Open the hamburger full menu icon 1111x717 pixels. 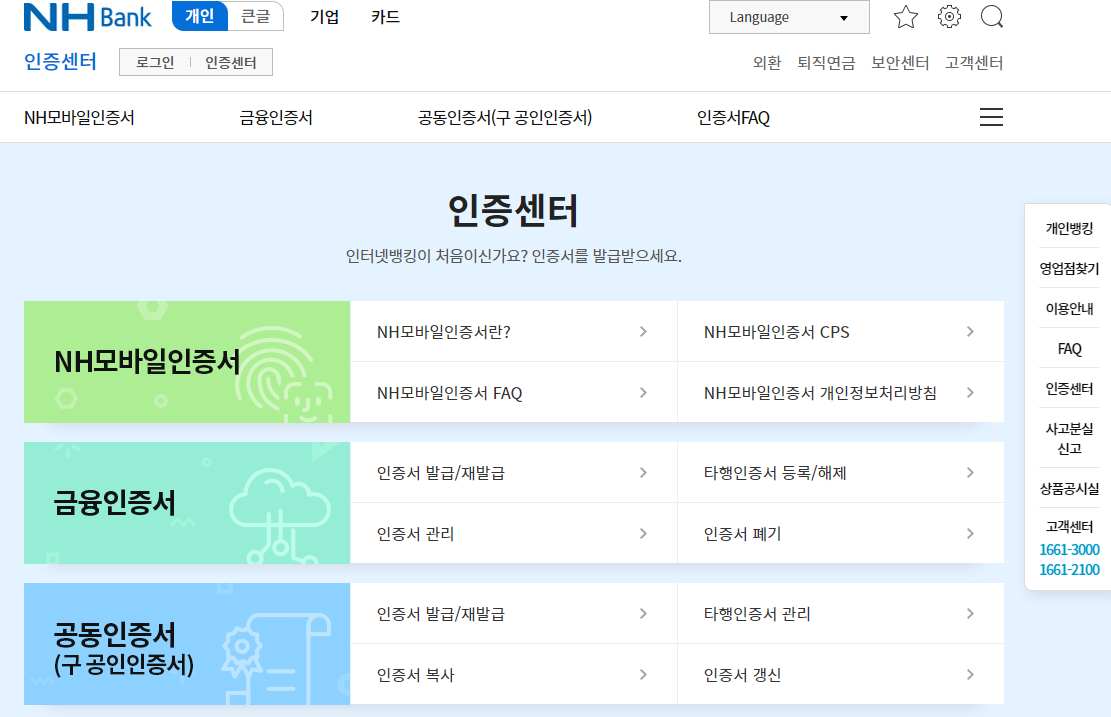[x=991, y=117]
